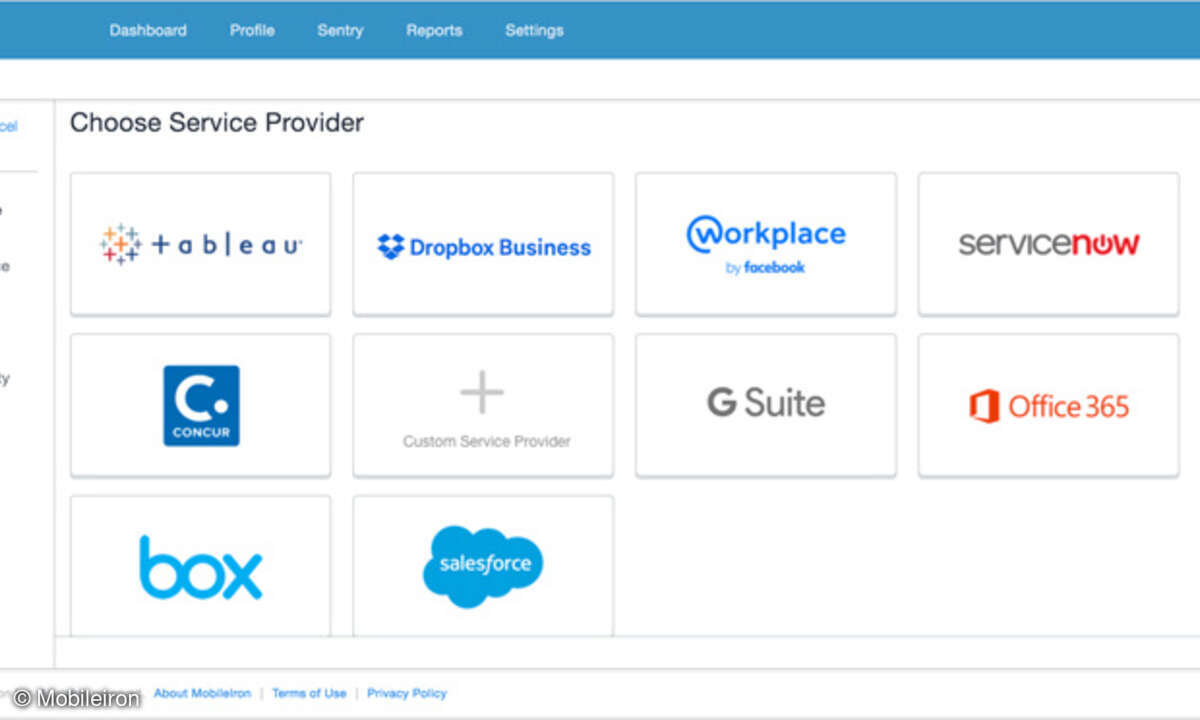Follow the About MobileIron link

pyautogui.click(x=200, y=693)
